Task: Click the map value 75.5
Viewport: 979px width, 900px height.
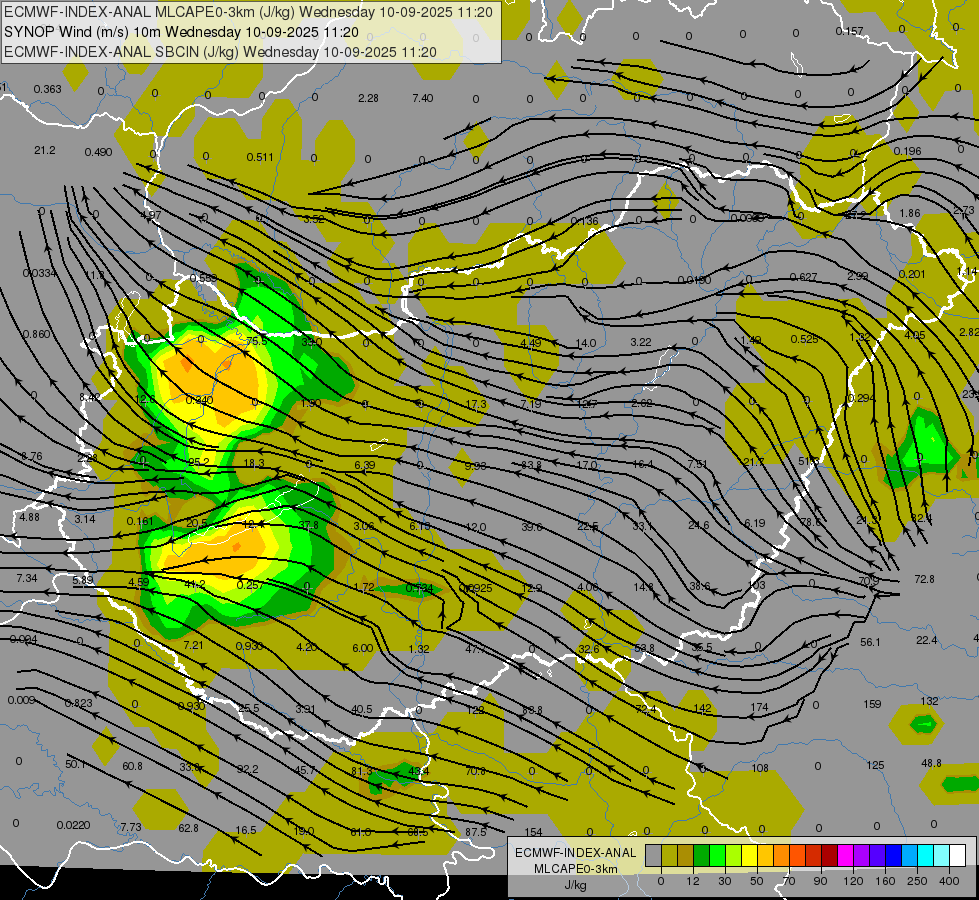Action: 257,341
